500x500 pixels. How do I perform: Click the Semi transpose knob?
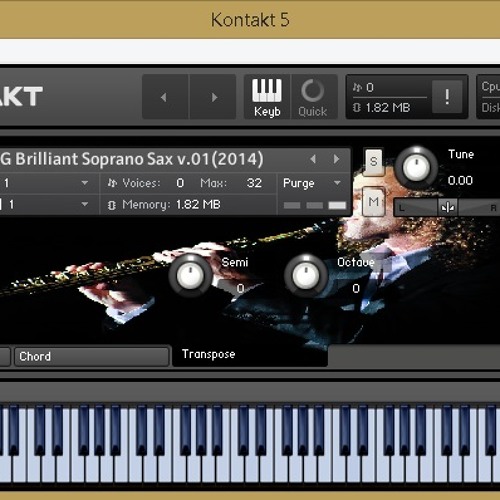pos(190,276)
